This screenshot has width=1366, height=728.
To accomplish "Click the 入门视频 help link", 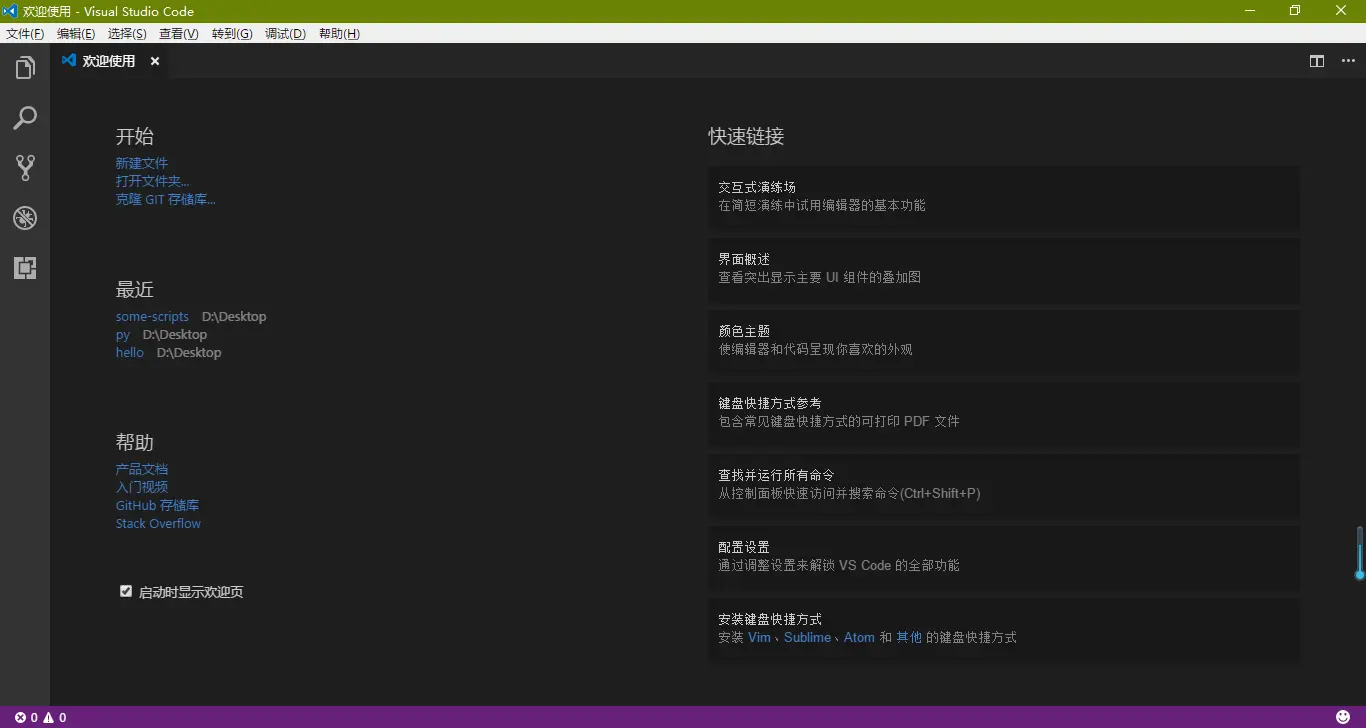I will pos(142,487).
